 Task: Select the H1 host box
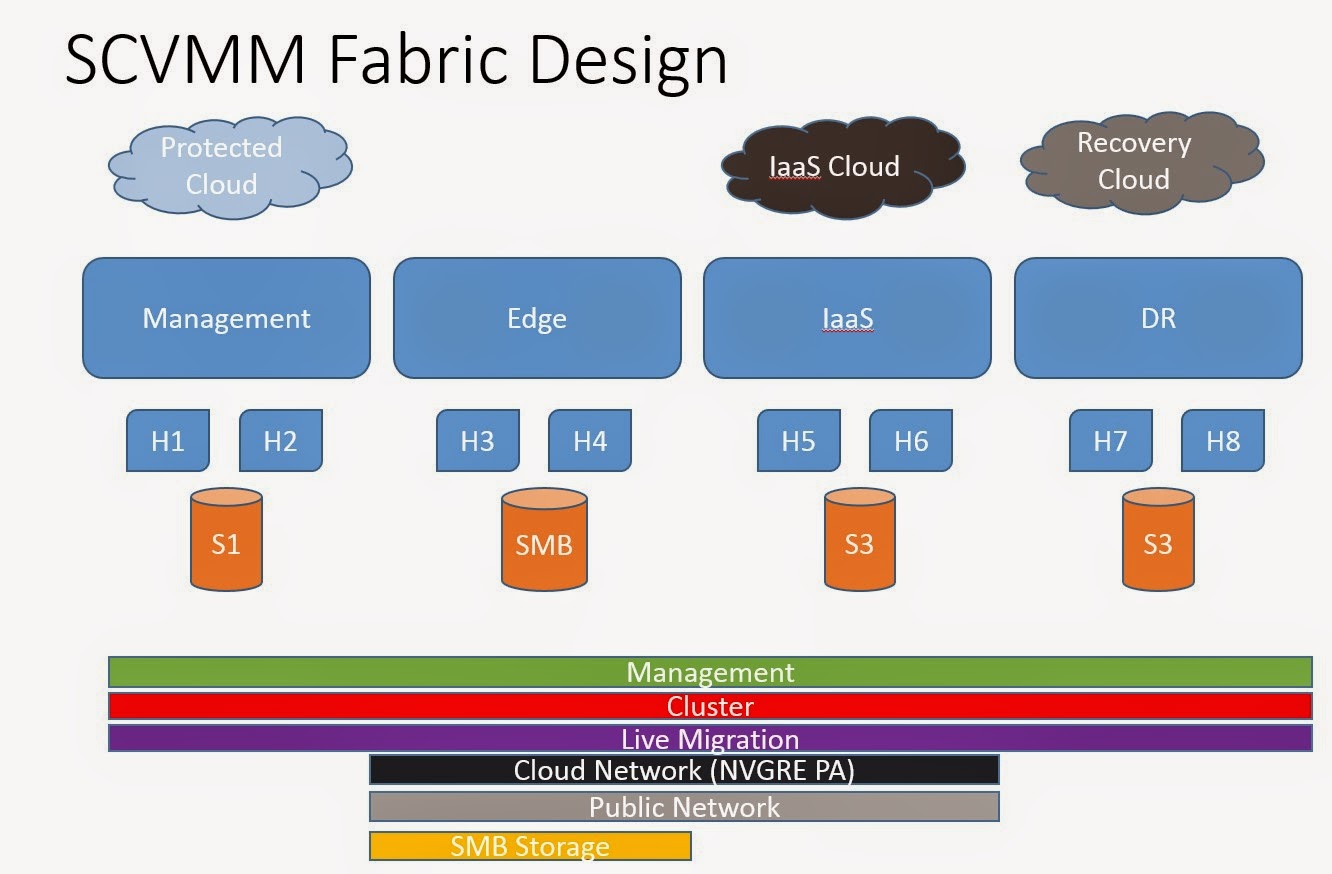click(167, 440)
